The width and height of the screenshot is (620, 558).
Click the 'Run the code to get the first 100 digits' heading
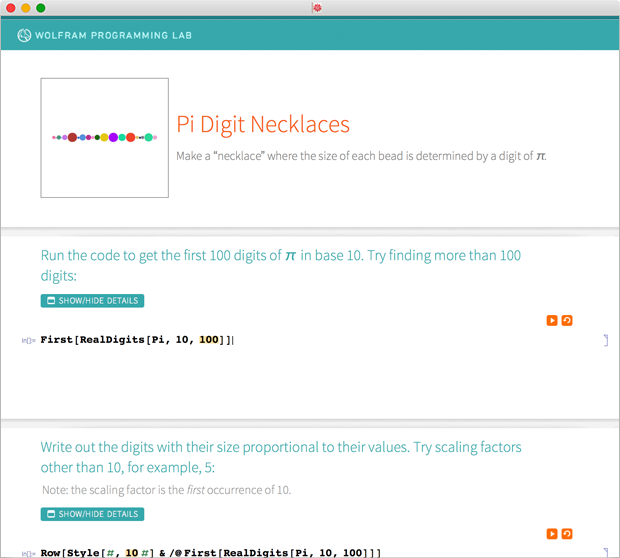pyautogui.click(x=281, y=265)
